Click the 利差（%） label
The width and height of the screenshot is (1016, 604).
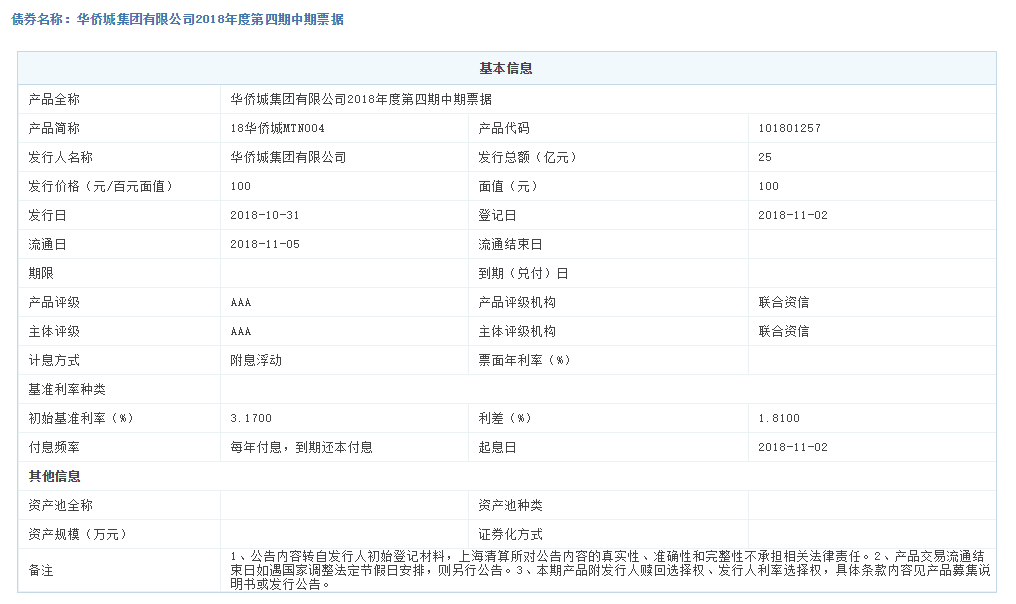[505, 419]
